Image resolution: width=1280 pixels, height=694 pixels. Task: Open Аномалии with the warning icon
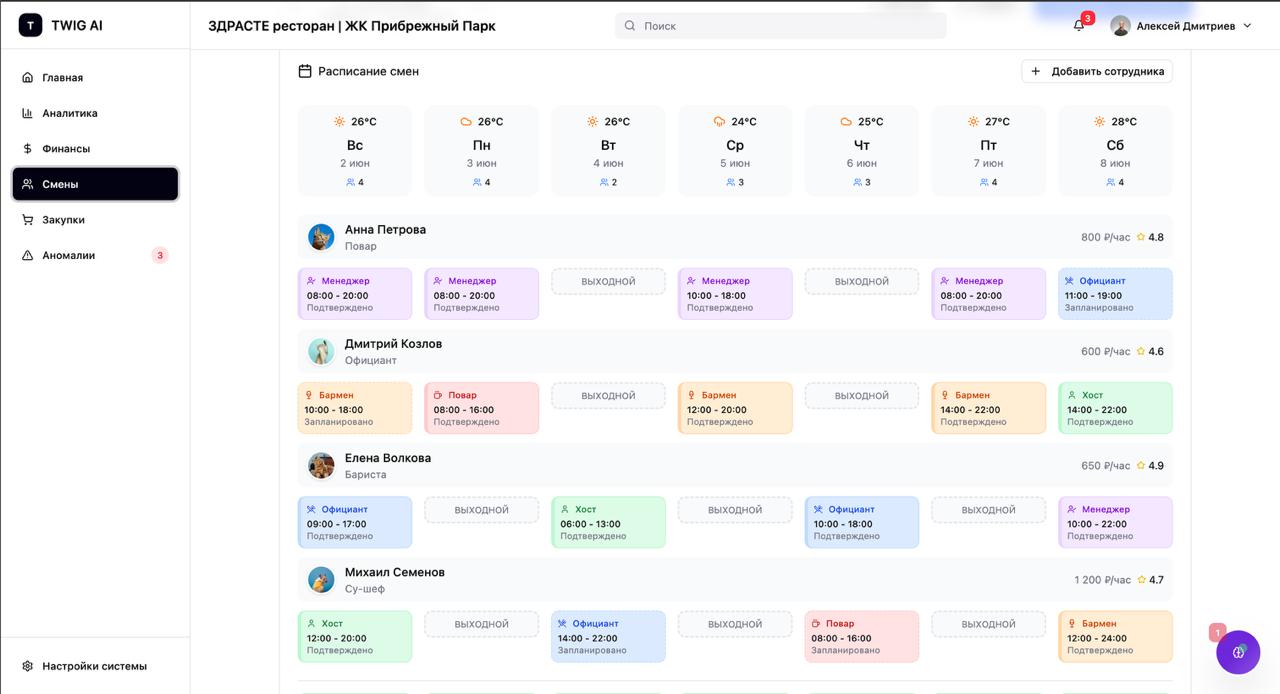coord(27,255)
